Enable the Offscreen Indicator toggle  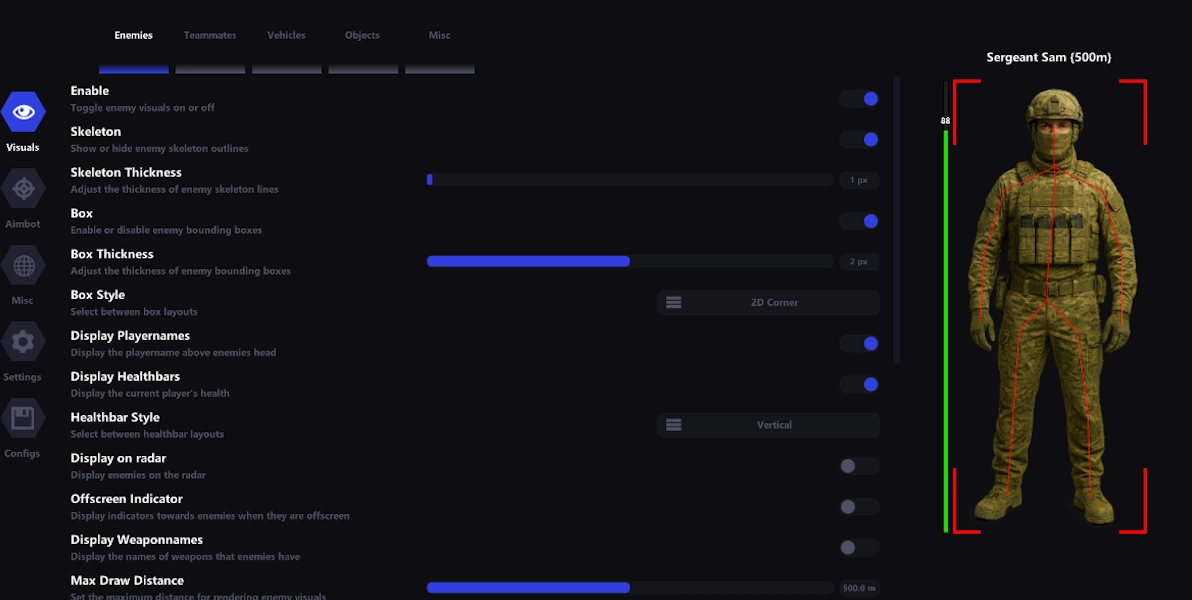[x=859, y=506]
